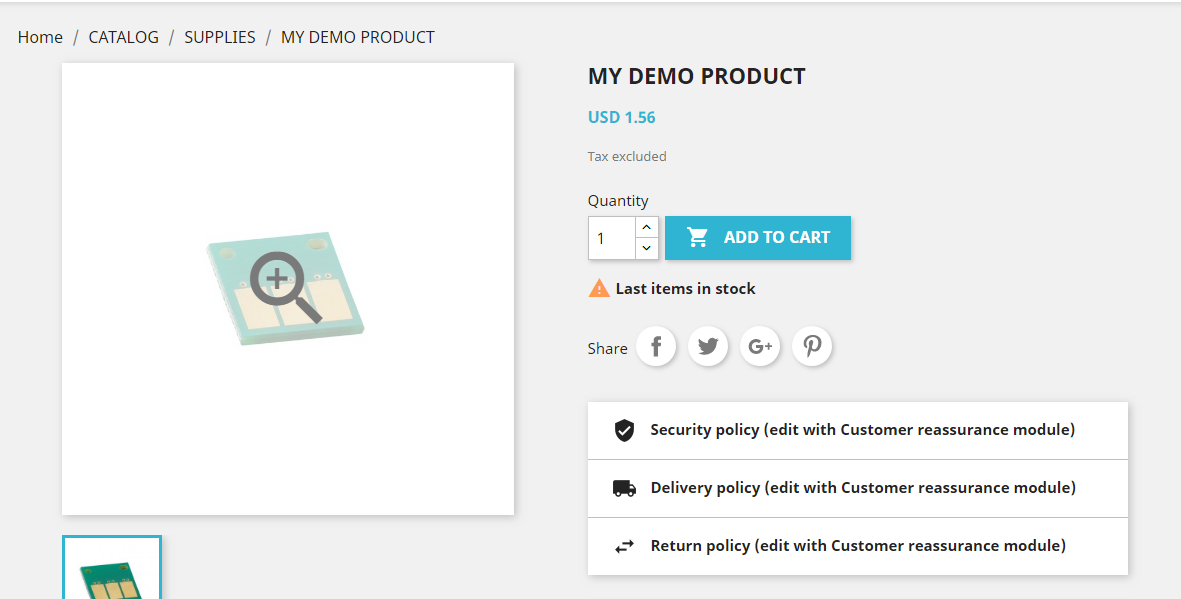The image size is (1181, 599).
Task: Navigate to Supplies breadcrumb link
Action: tap(220, 37)
